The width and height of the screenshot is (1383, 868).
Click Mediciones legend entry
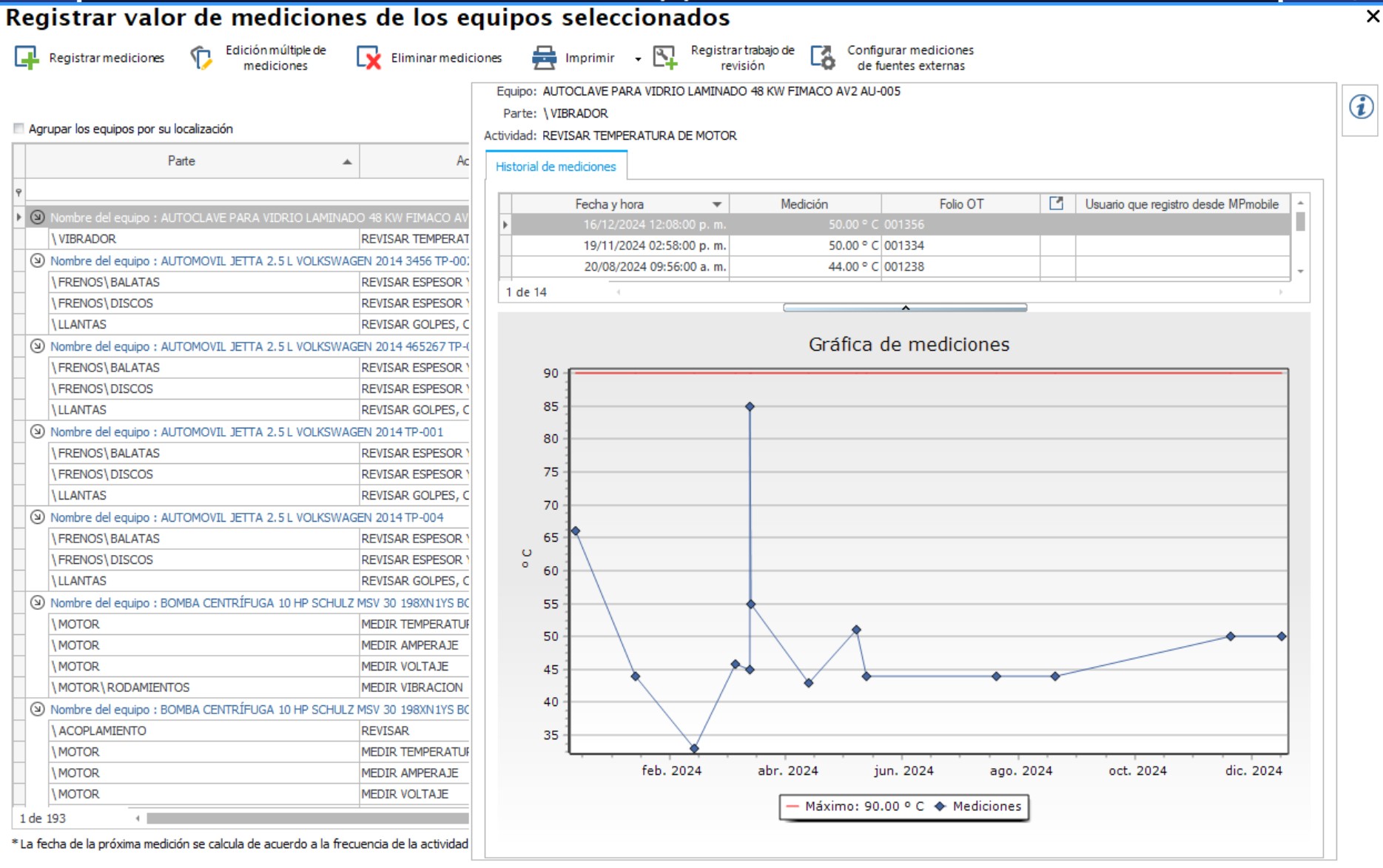tap(977, 807)
